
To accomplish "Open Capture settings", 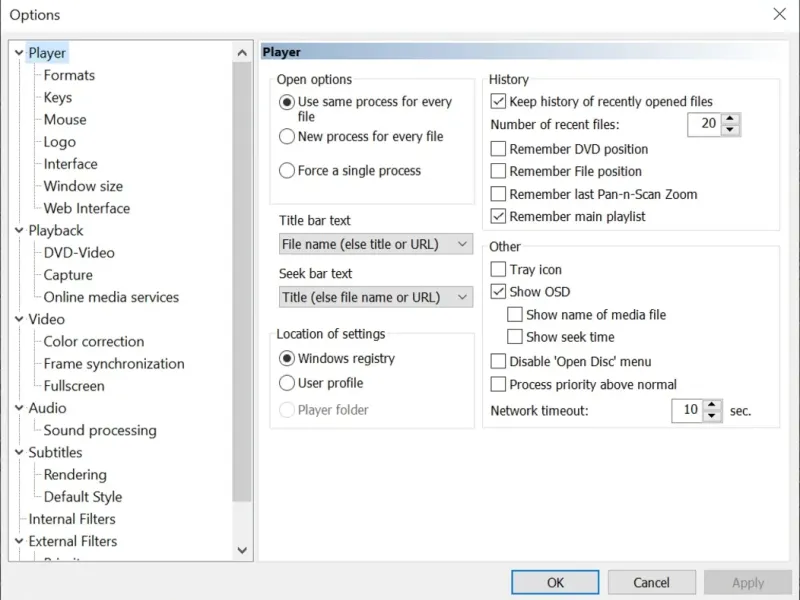I will coord(68,275).
